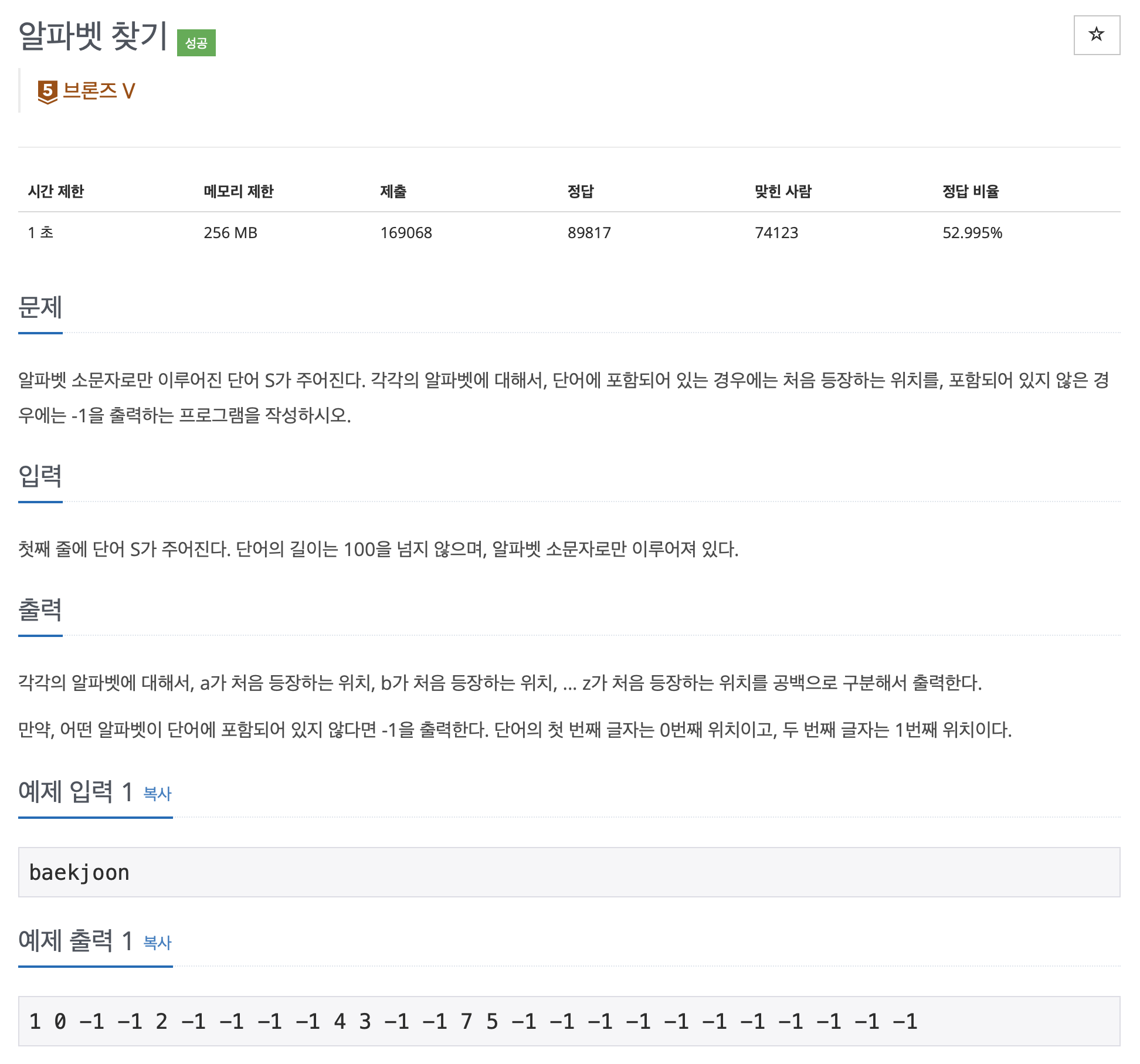1140x1064 pixels.
Task: Click 복사 link next to 예제 입력 1
Action: pyautogui.click(x=157, y=794)
